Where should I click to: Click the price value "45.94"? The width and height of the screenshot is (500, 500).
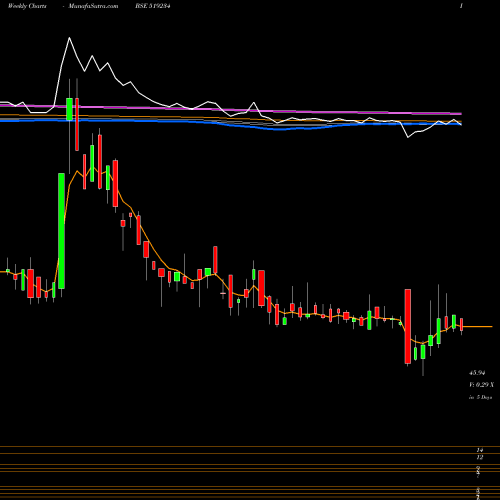[477, 373]
